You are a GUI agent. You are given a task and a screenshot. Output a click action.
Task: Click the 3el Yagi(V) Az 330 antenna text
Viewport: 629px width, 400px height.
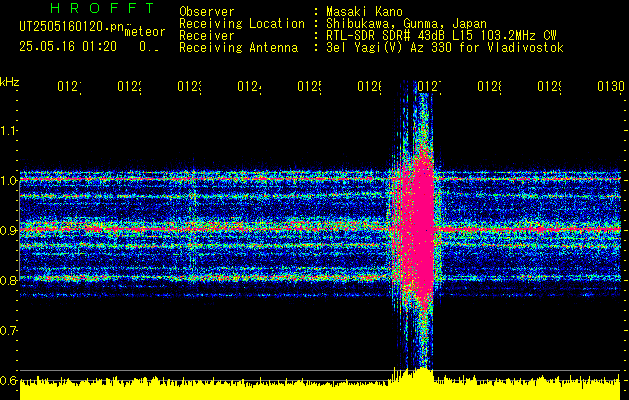[x=445, y=48]
